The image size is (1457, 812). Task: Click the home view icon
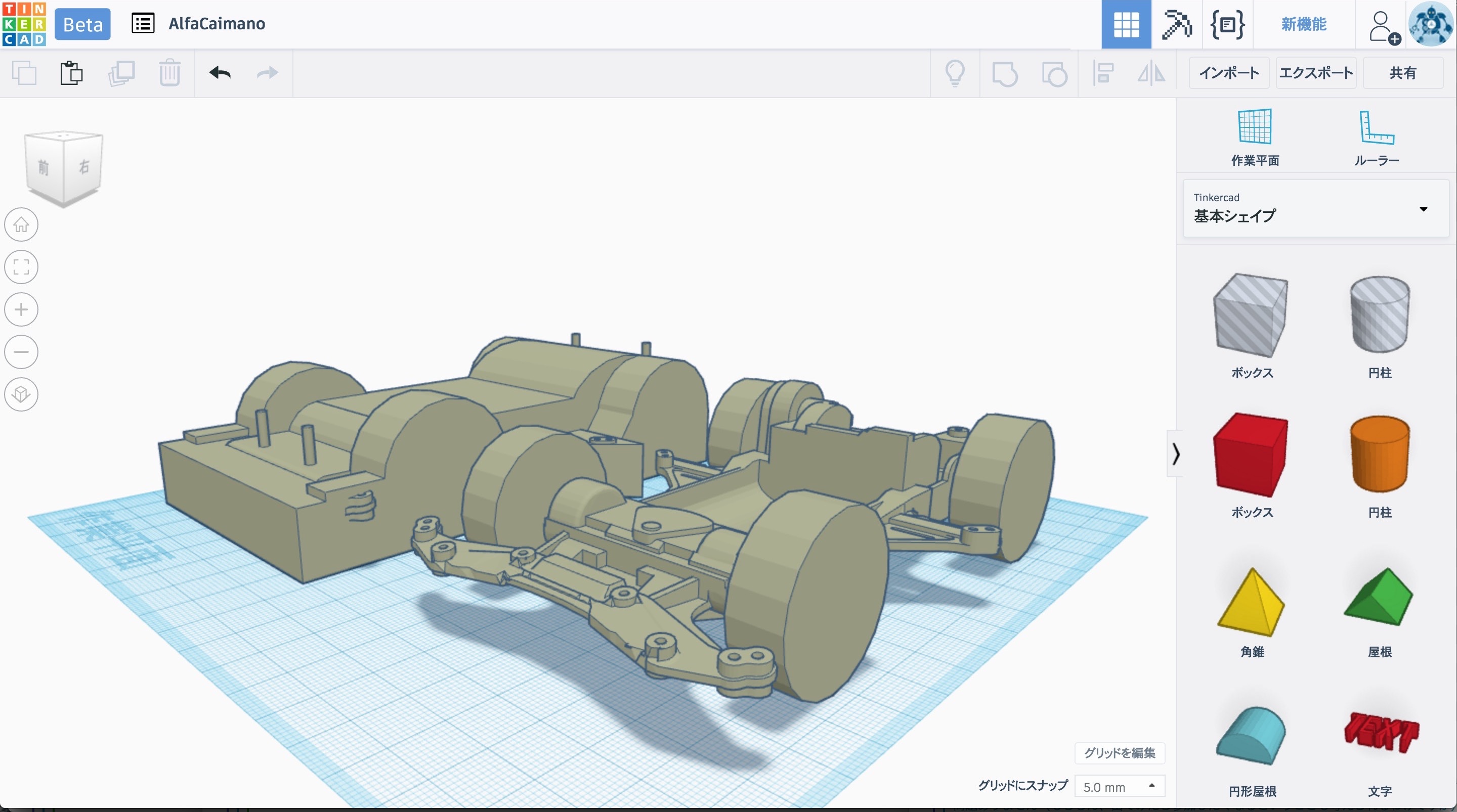21,224
